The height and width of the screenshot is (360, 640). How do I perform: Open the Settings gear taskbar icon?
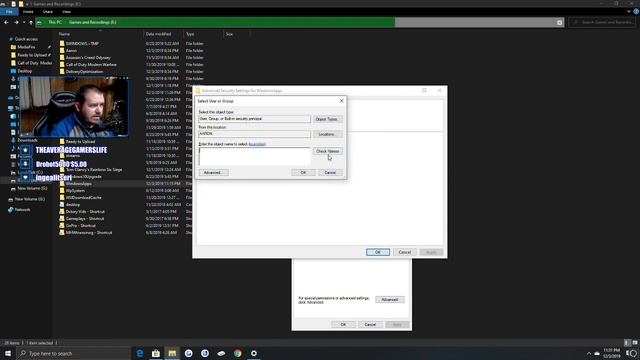254,353
